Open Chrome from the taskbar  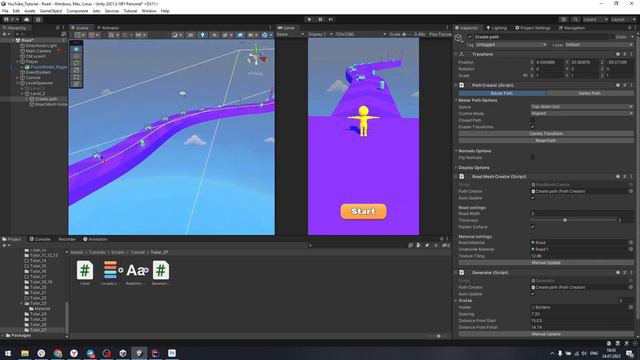(58, 353)
